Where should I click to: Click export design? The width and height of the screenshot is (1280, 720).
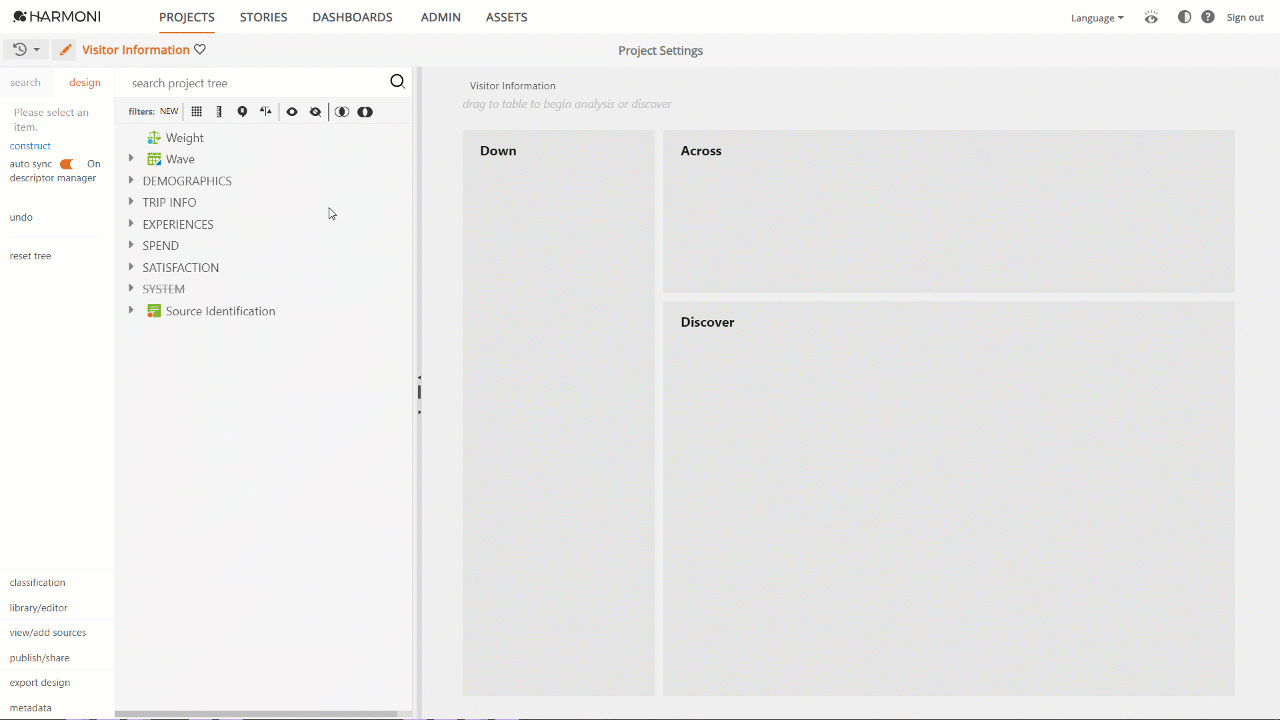40,683
